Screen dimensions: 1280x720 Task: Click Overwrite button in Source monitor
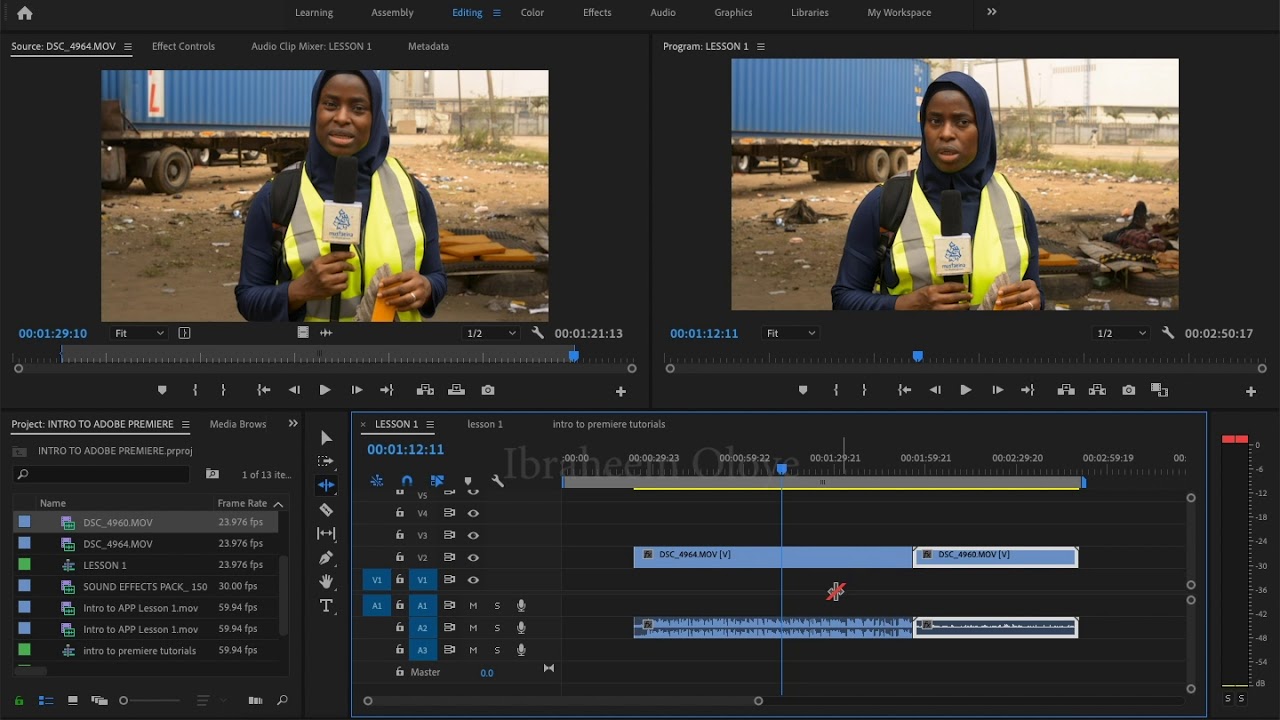(x=456, y=390)
